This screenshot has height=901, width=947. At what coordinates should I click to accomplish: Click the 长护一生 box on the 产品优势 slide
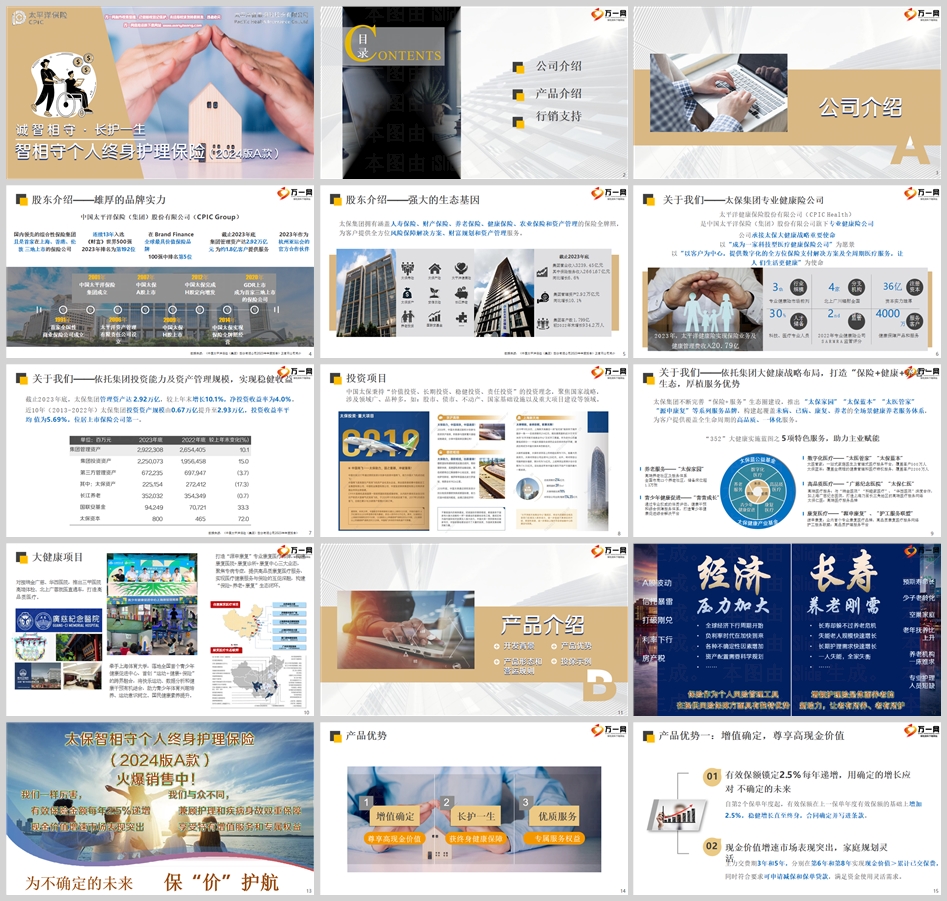[x=476, y=816]
